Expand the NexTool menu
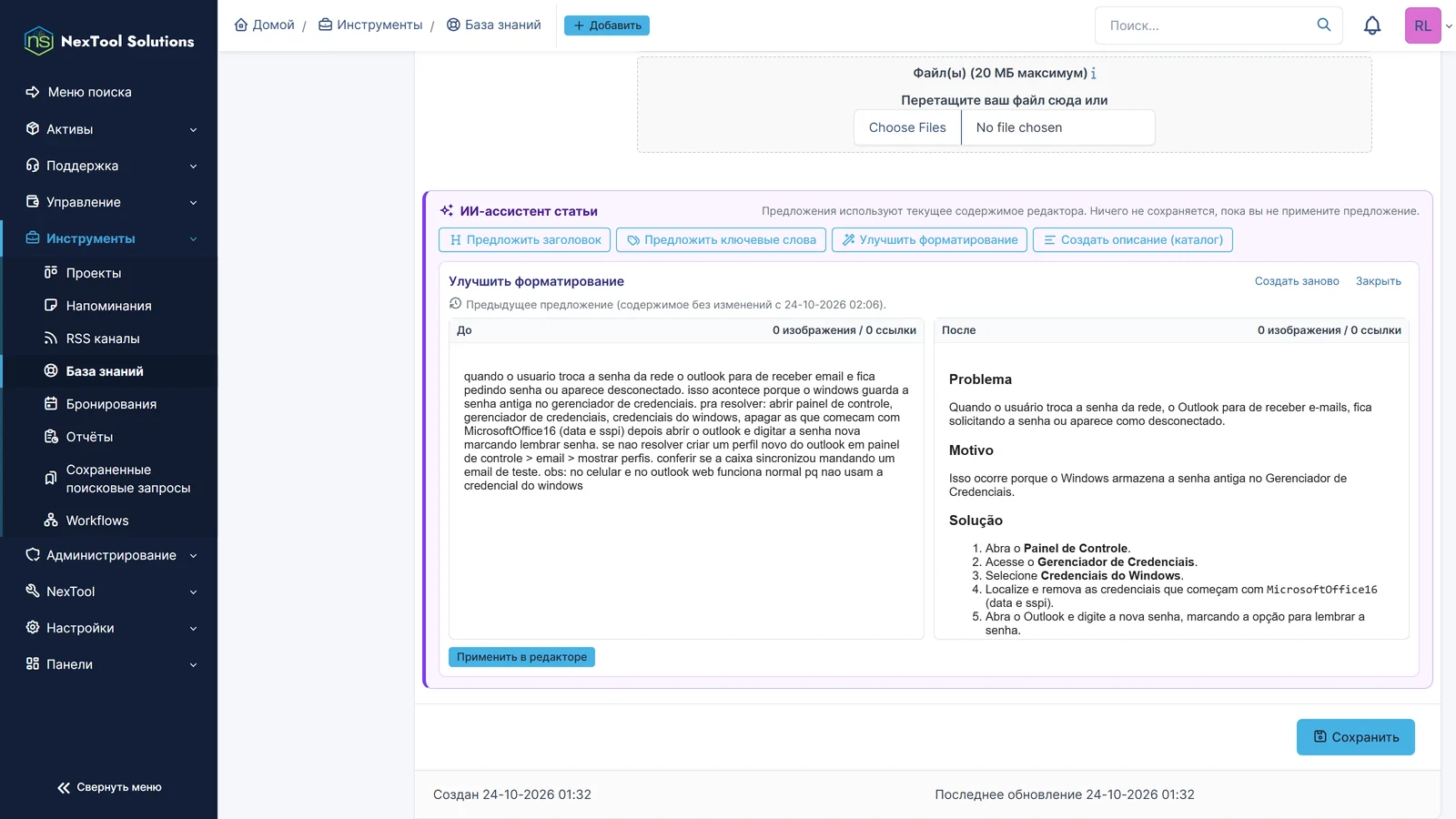 point(109,591)
